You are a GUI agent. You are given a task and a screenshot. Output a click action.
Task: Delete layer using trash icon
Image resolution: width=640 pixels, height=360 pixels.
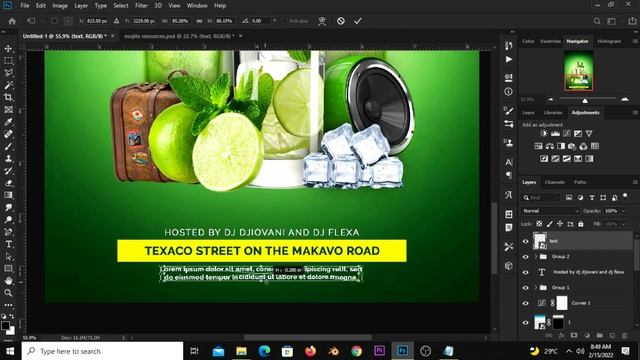point(624,336)
